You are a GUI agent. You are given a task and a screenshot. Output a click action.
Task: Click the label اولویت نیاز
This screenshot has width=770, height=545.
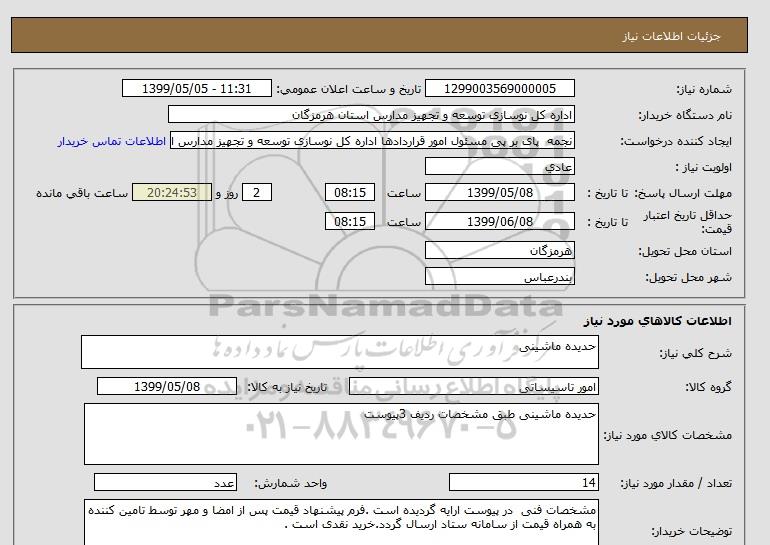(x=704, y=167)
